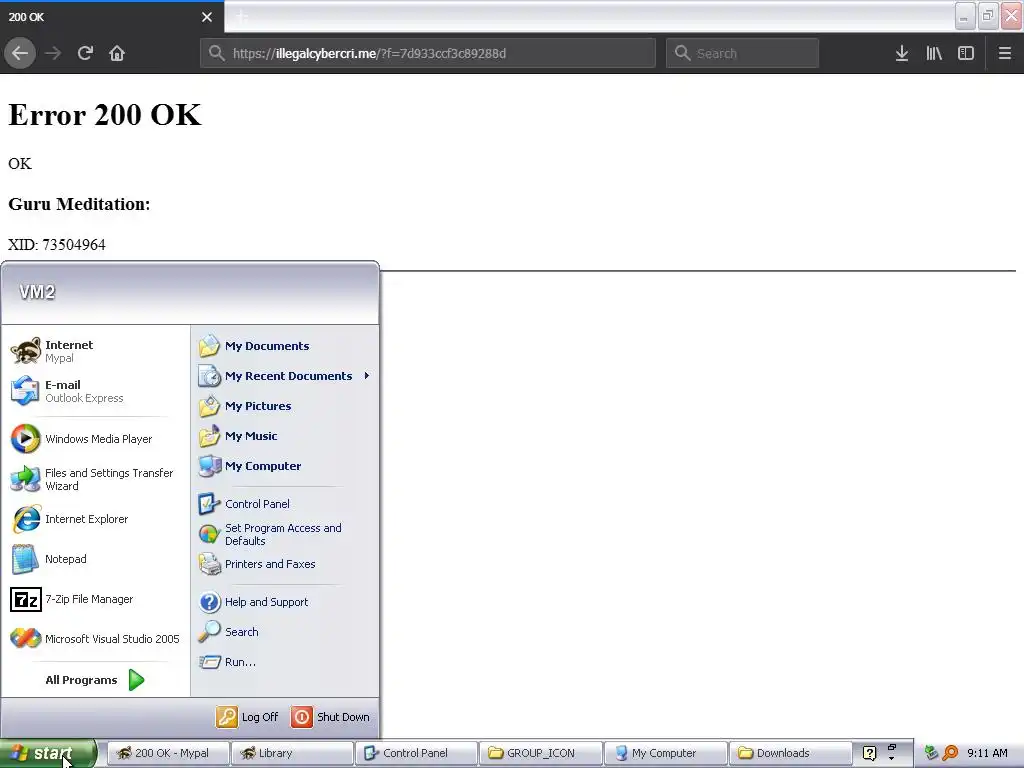Viewport: 1024px width, 768px height.
Task: Select the 200 OK browser tab
Action: pyautogui.click(x=112, y=17)
